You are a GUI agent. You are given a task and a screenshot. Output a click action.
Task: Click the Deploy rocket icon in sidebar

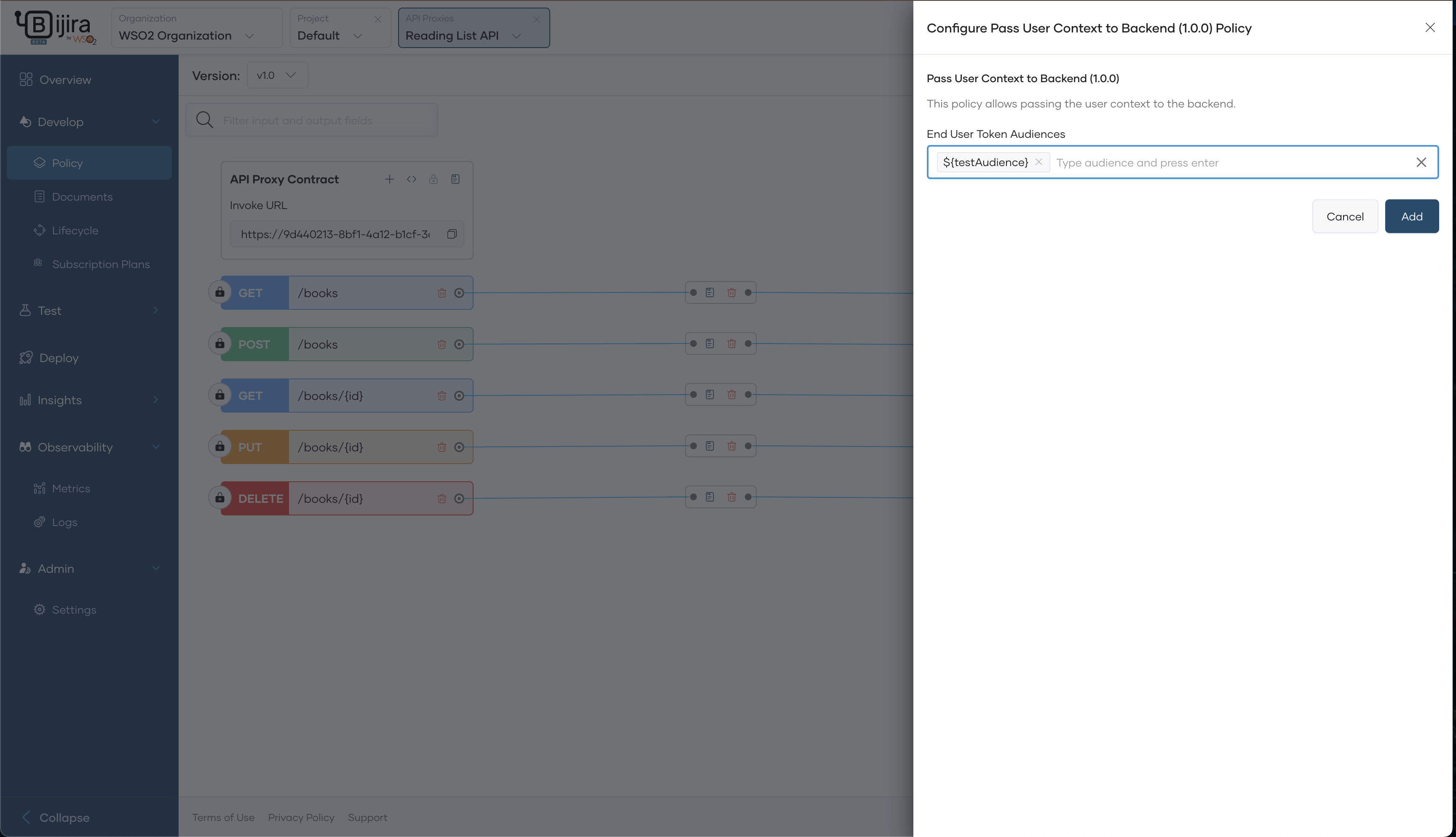(26, 357)
